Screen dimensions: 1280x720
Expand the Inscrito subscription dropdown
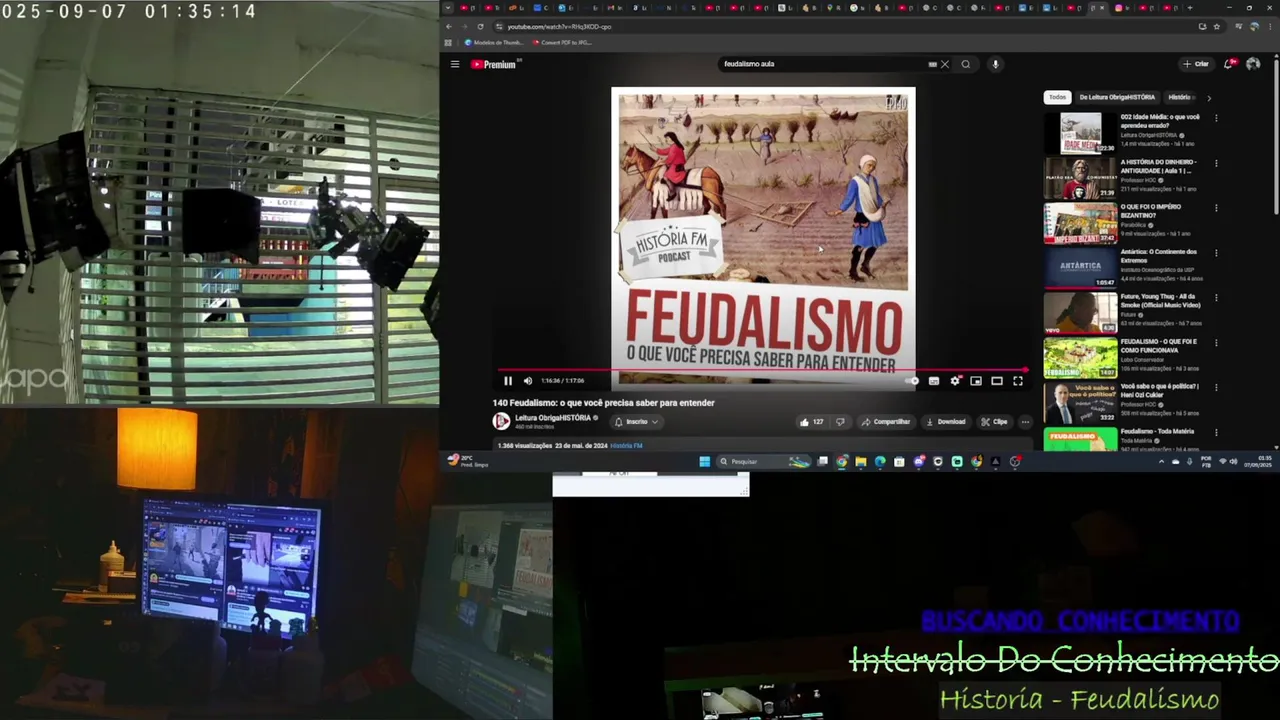click(x=636, y=422)
